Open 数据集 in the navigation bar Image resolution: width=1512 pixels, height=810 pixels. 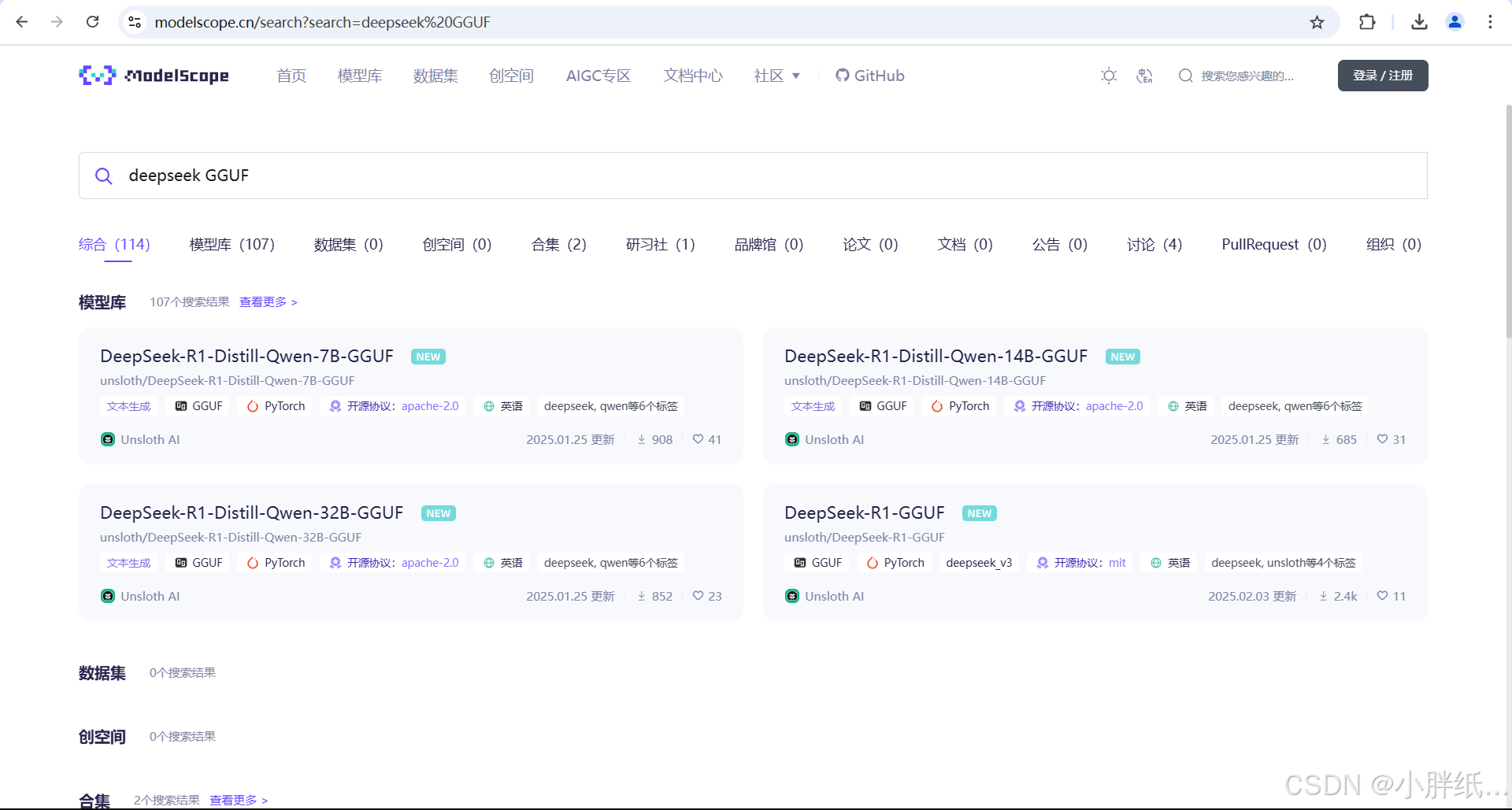[x=435, y=76]
